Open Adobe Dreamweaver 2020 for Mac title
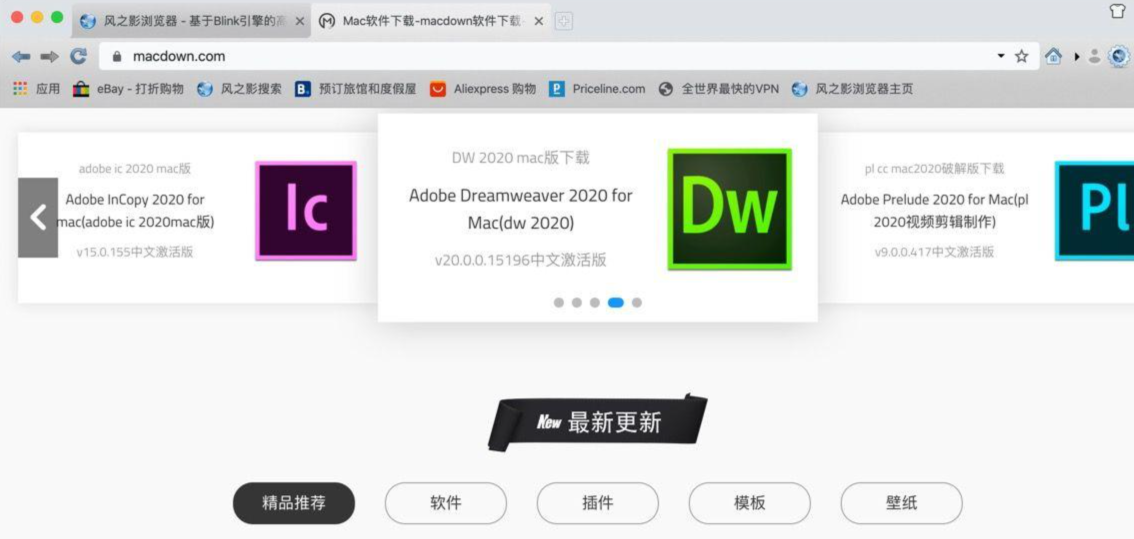 coord(521,209)
